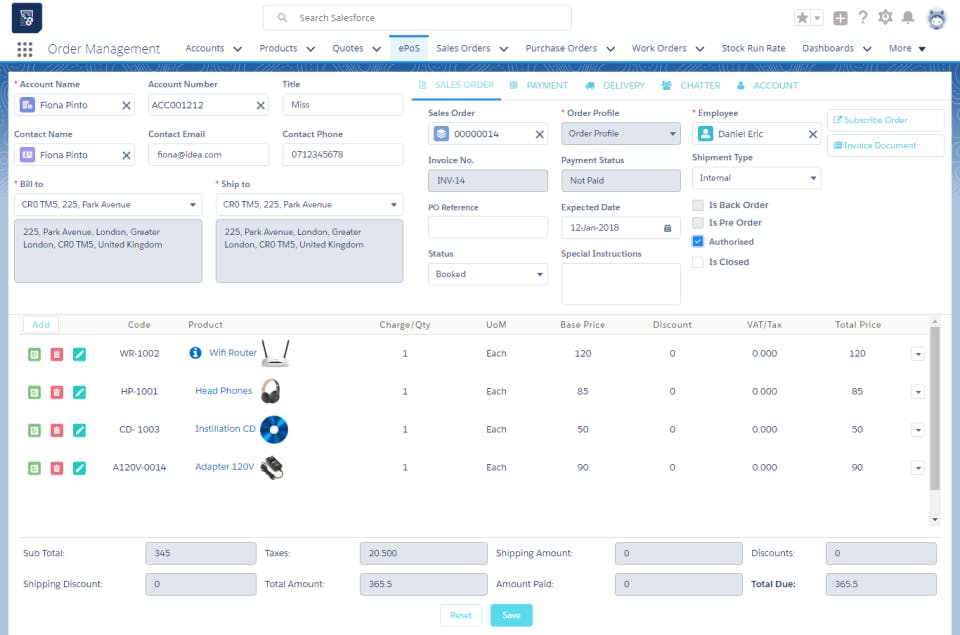Screen dimensions: 960x635
Task: Clear the Employee Daniel Eric lookup
Action: coord(812,134)
